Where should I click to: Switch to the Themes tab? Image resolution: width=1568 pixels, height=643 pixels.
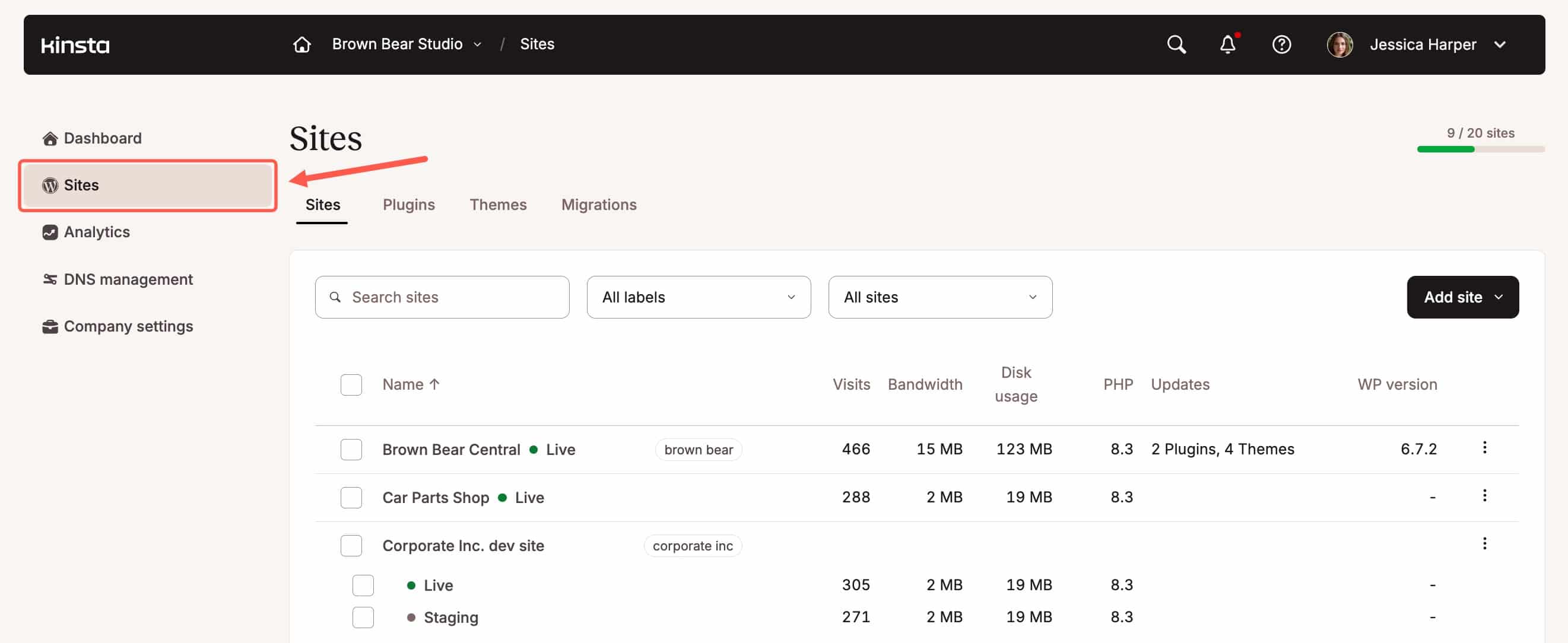(498, 205)
